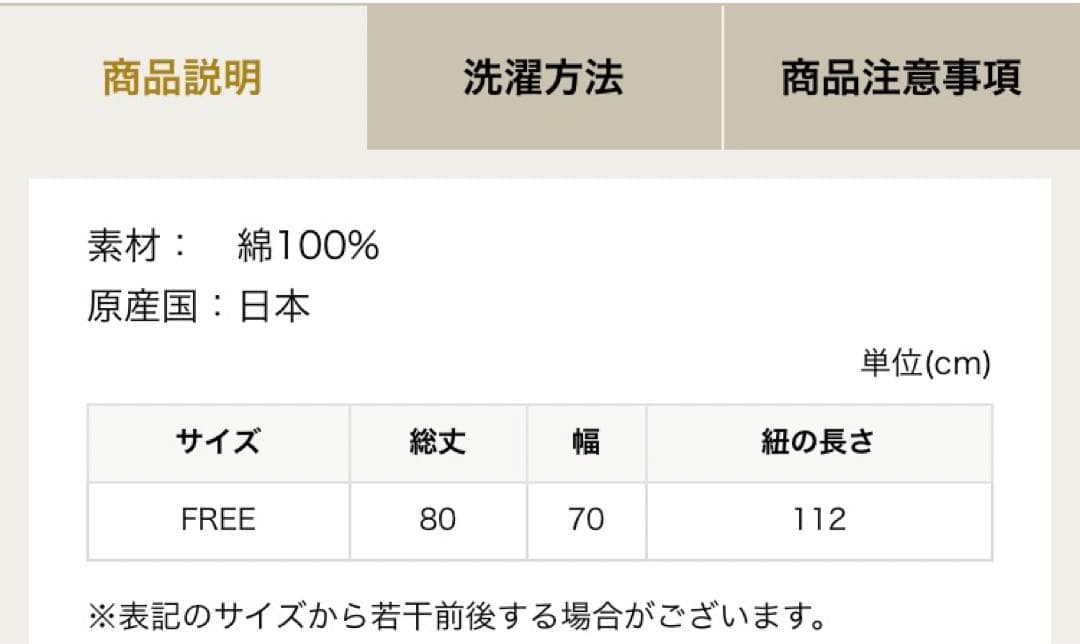1080x644 pixels.
Task: Click the 単位(cm) unit label
Action: click(x=925, y=362)
